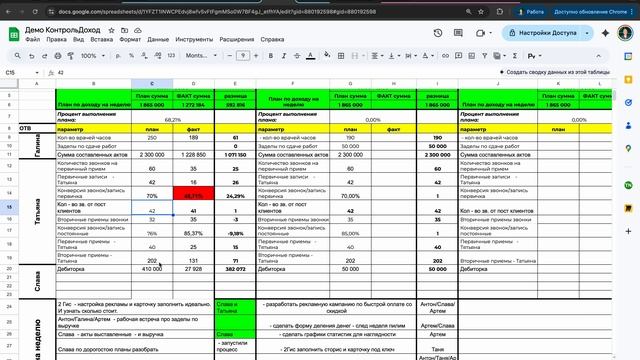Open the View menu (Вид)
The image size is (640, 360).
[78, 40]
